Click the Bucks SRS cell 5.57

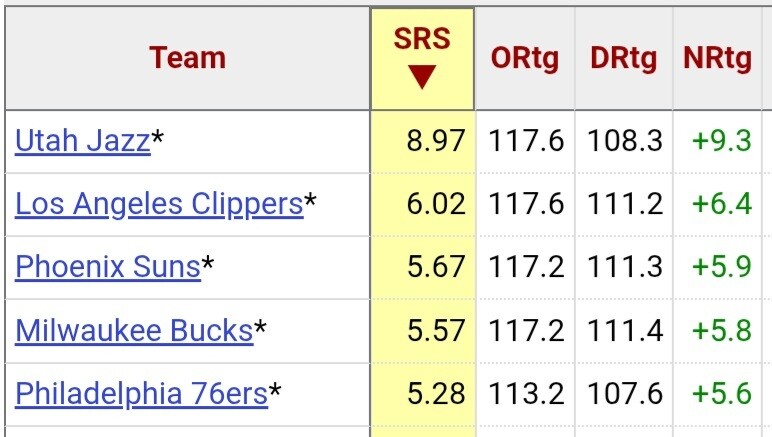coord(436,330)
